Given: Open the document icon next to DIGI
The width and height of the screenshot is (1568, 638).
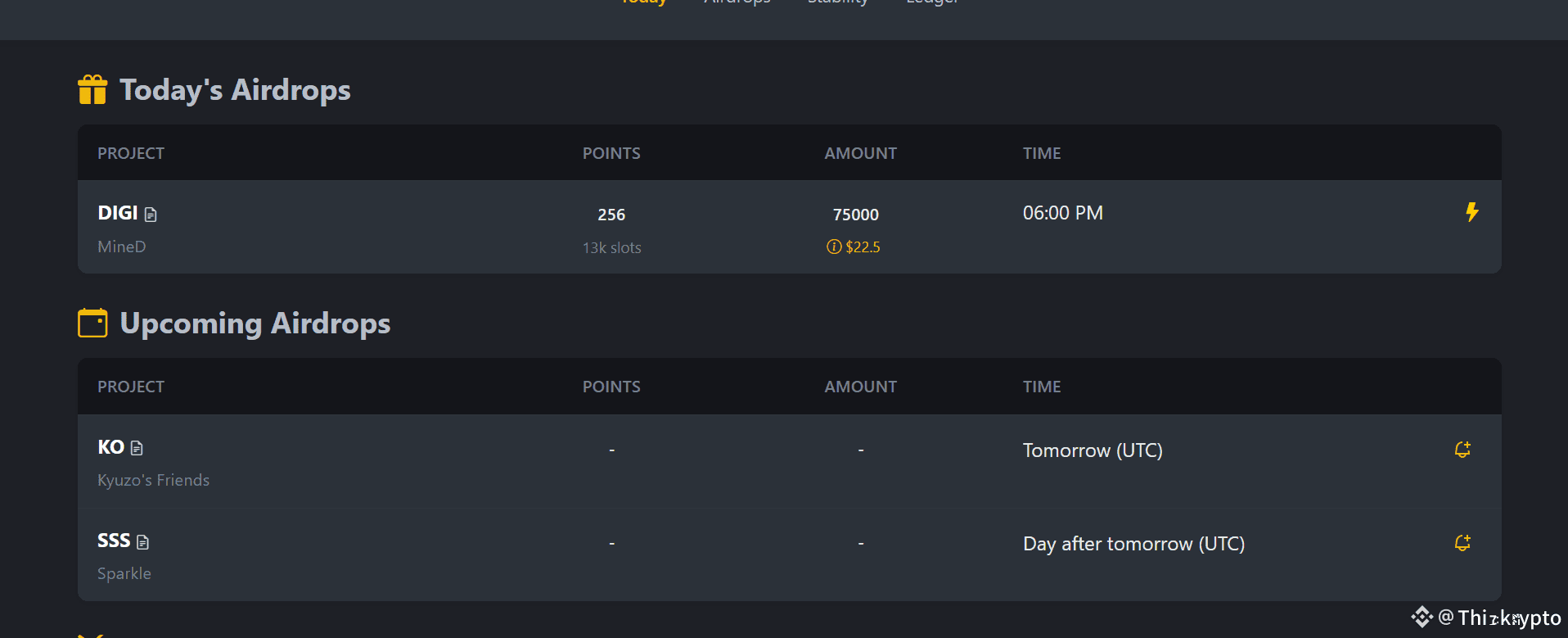Looking at the screenshot, I should [x=151, y=215].
